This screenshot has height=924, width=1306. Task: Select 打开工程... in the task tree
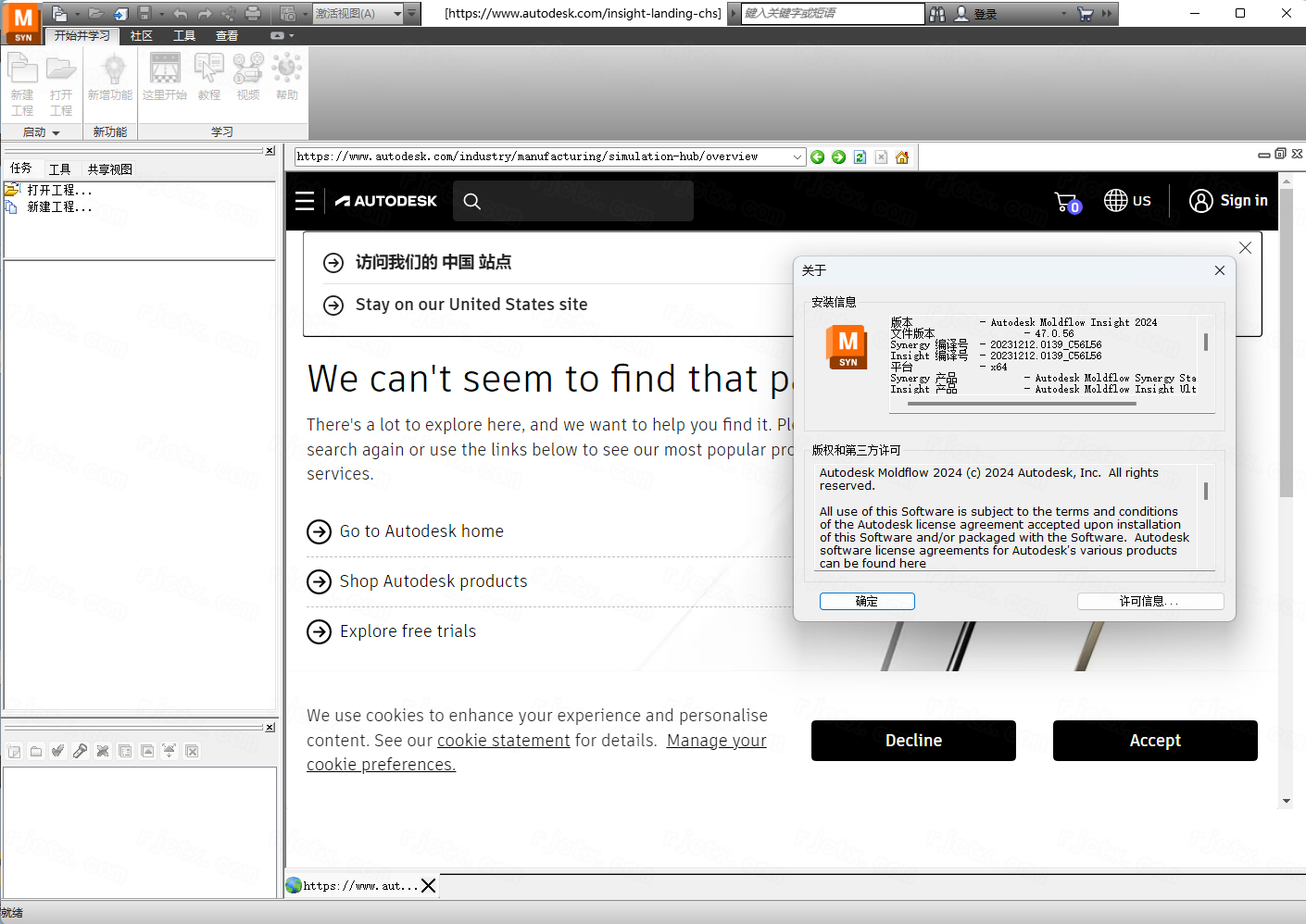(59, 190)
